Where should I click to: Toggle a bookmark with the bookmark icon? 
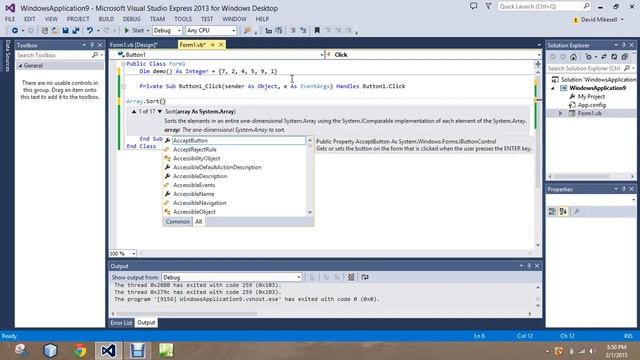pyautogui.click(x=317, y=31)
